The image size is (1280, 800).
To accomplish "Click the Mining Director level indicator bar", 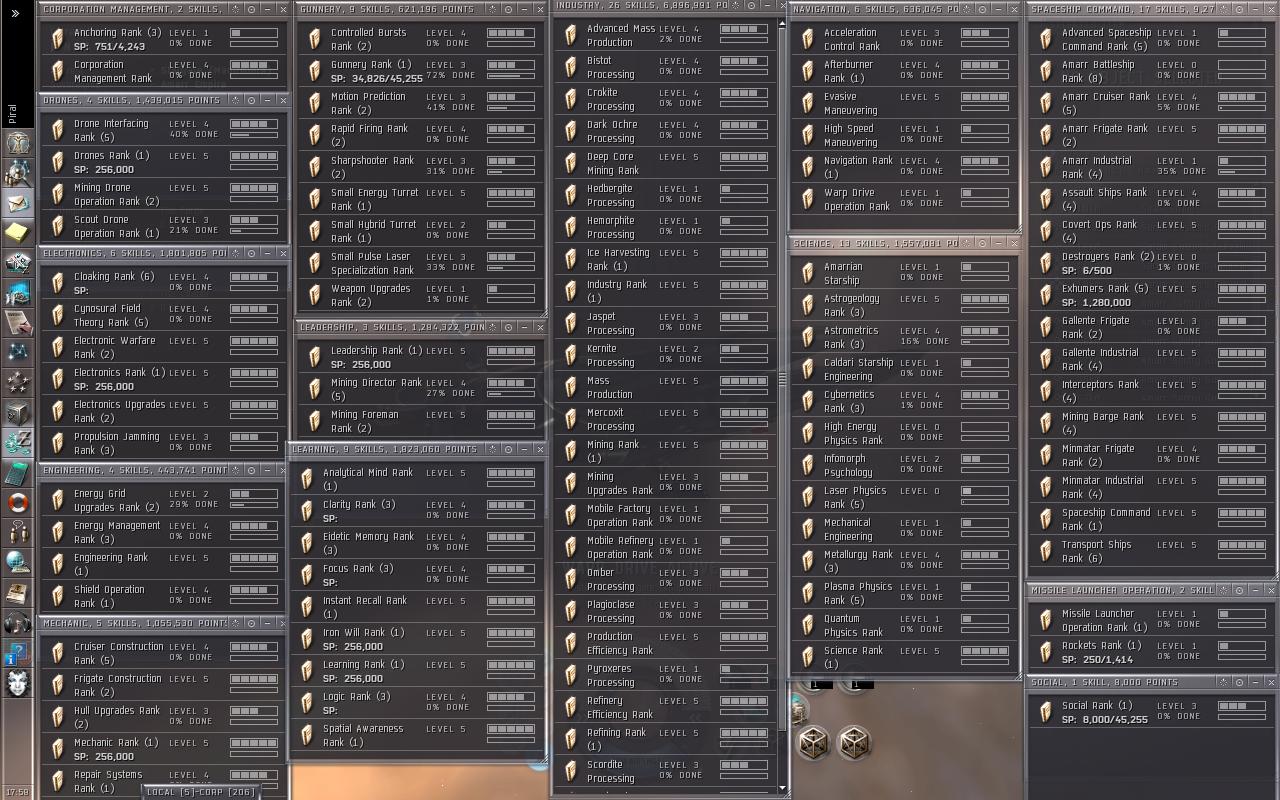I will (511, 383).
